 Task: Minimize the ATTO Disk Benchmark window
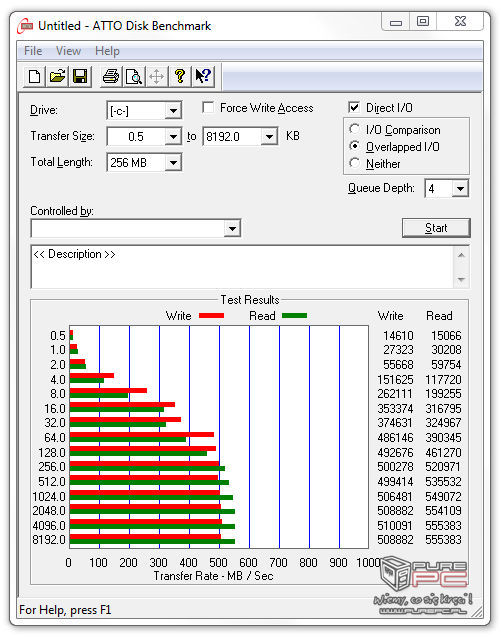(396, 22)
